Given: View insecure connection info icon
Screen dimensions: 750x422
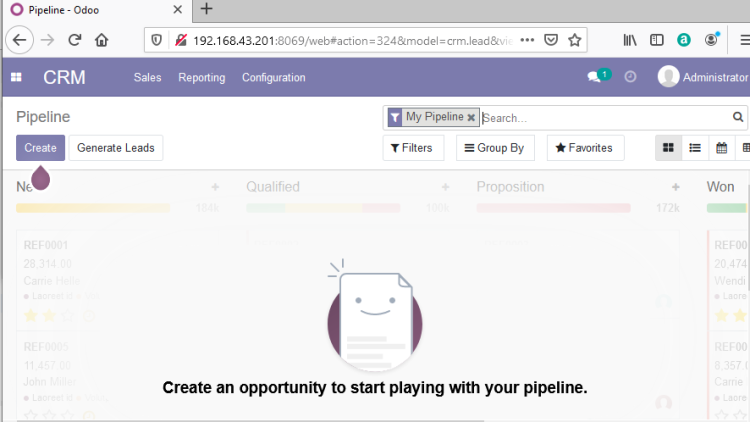Looking at the screenshot, I should [x=181, y=40].
